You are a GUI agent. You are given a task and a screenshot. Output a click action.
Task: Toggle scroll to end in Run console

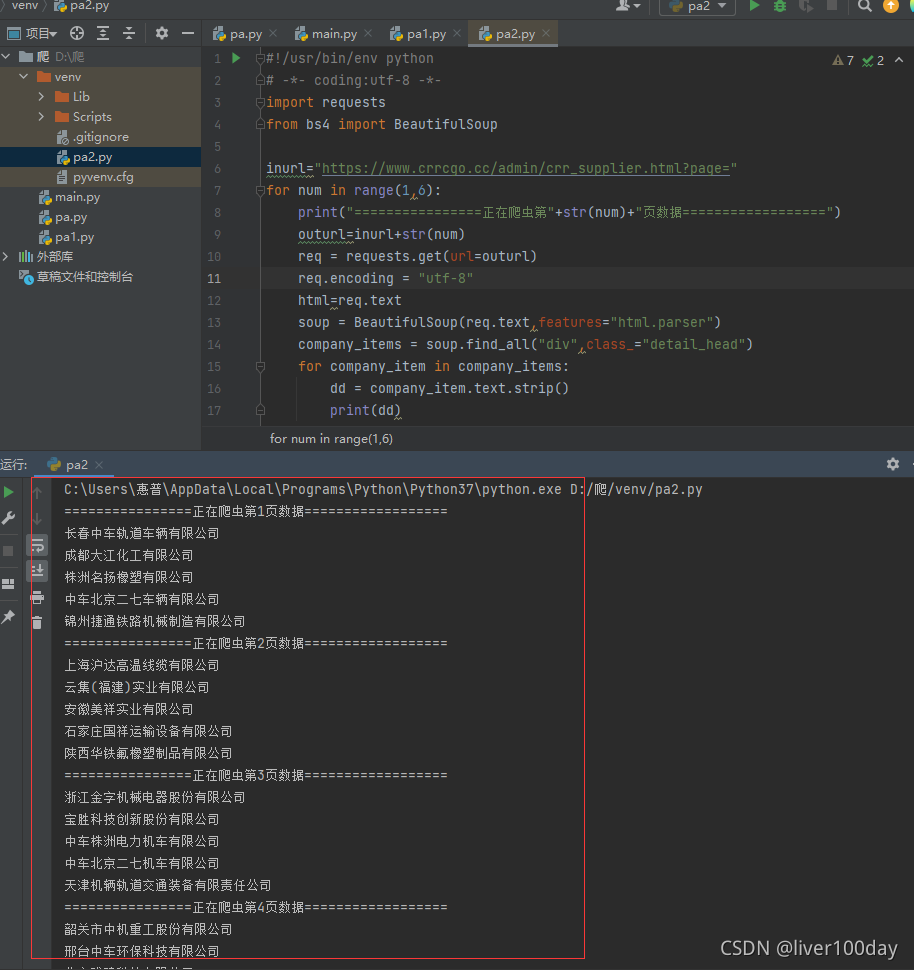[37, 570]
